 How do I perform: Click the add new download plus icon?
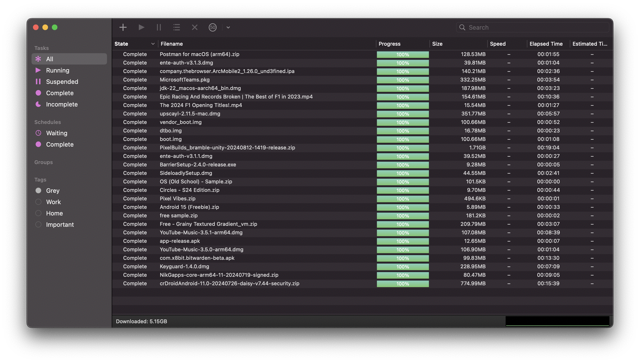[x=123, y=27]
